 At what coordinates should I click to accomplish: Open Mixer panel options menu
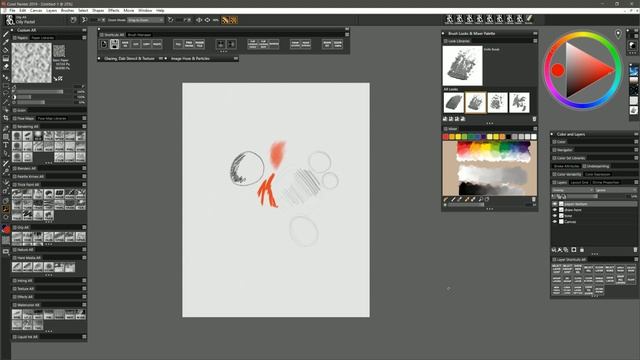click(x=535, y=129)
